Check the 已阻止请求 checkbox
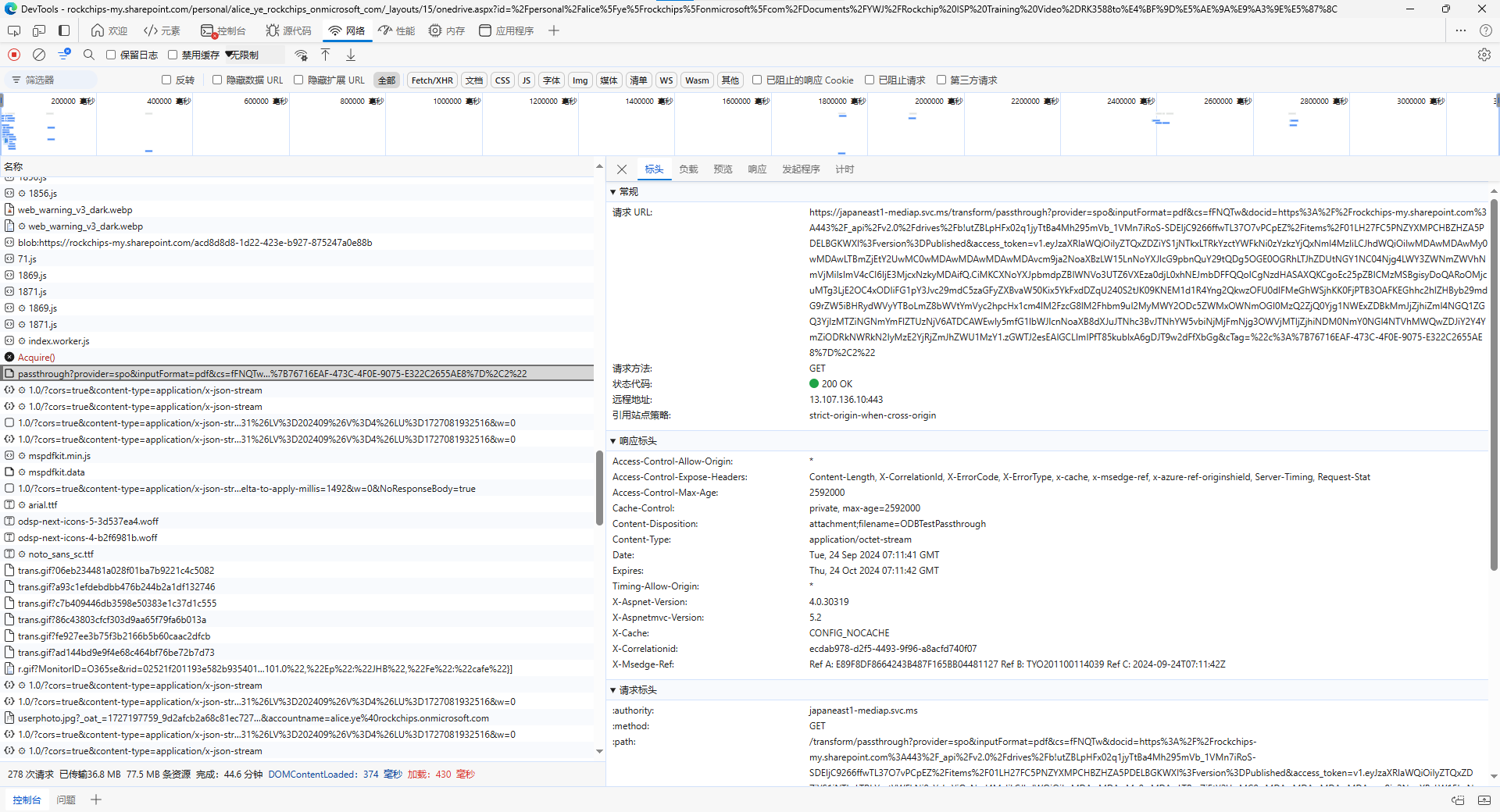The image size is (1500, 812). [870, 80]
